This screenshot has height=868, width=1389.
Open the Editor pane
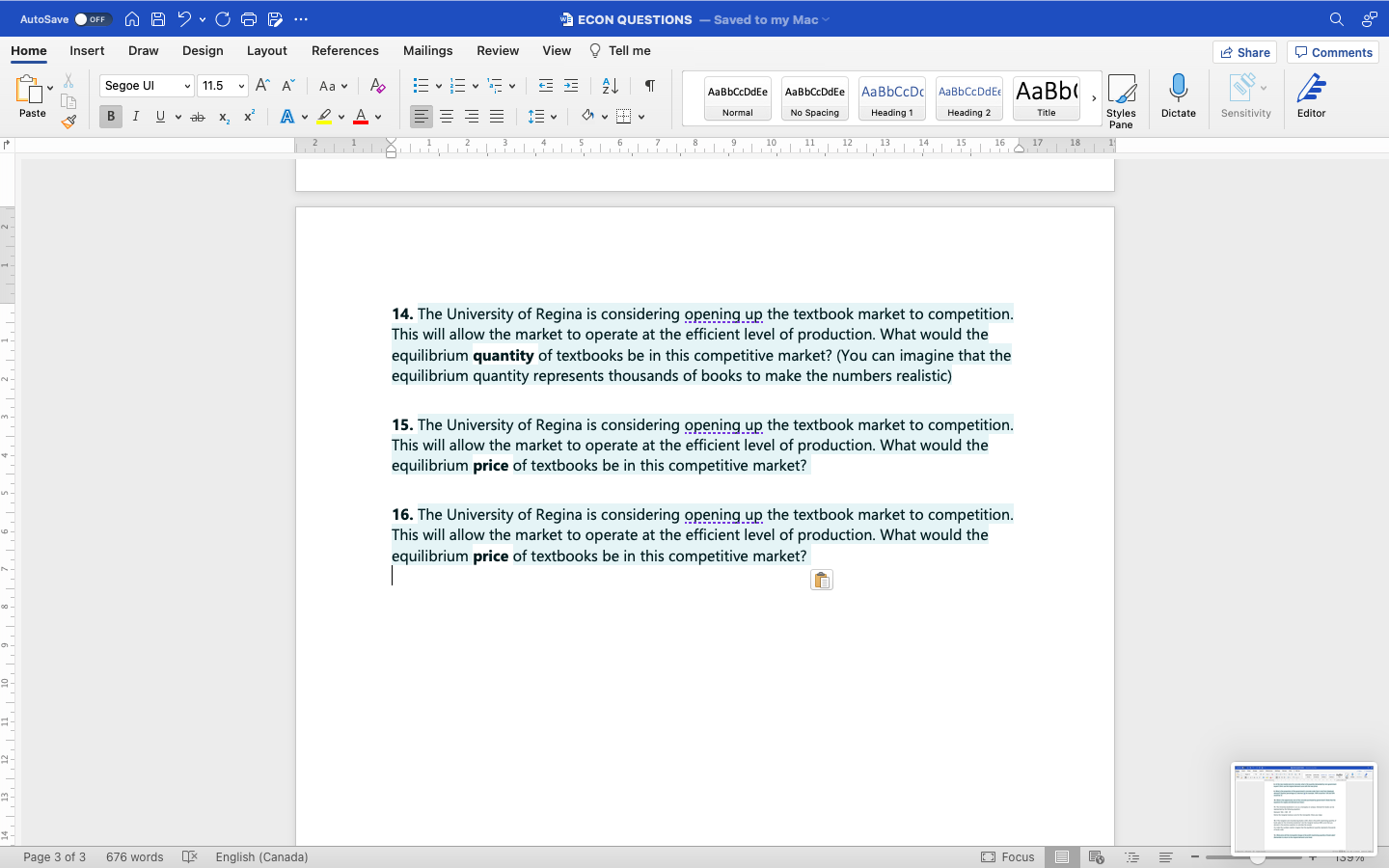click(1311, 96)
